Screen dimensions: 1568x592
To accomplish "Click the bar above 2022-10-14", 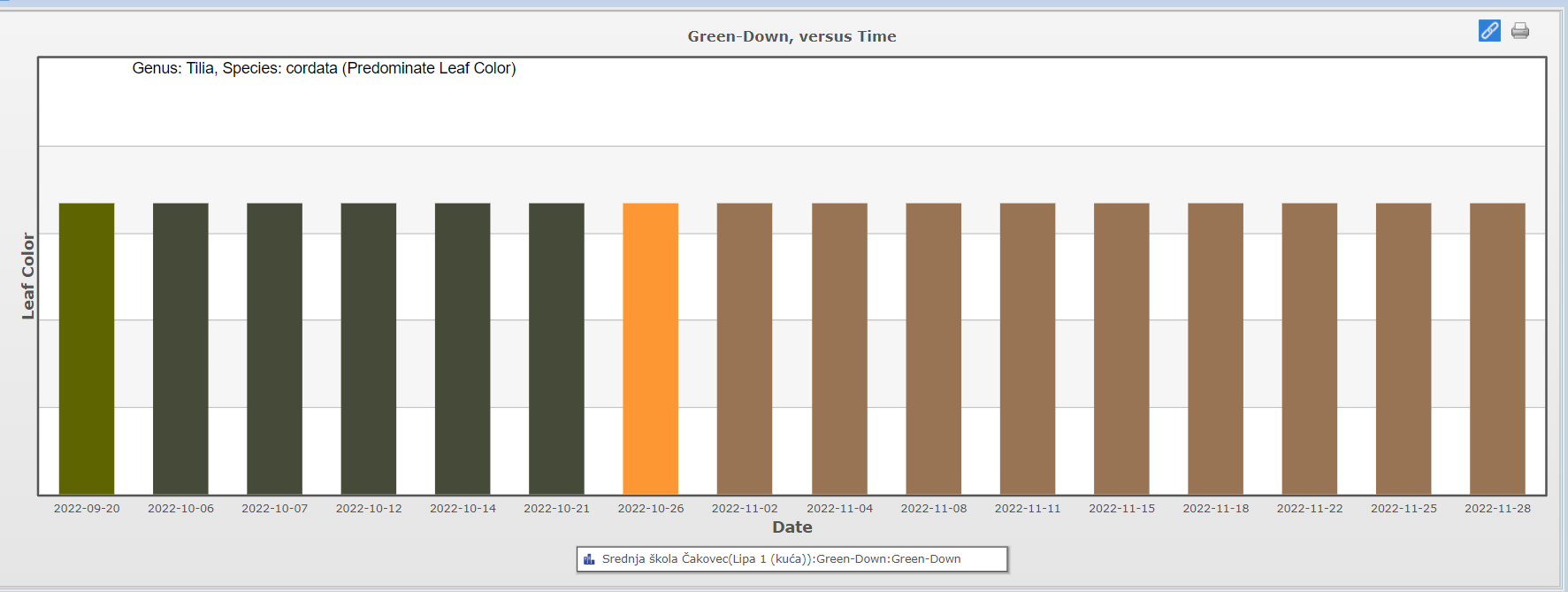I will pos(463,349).
